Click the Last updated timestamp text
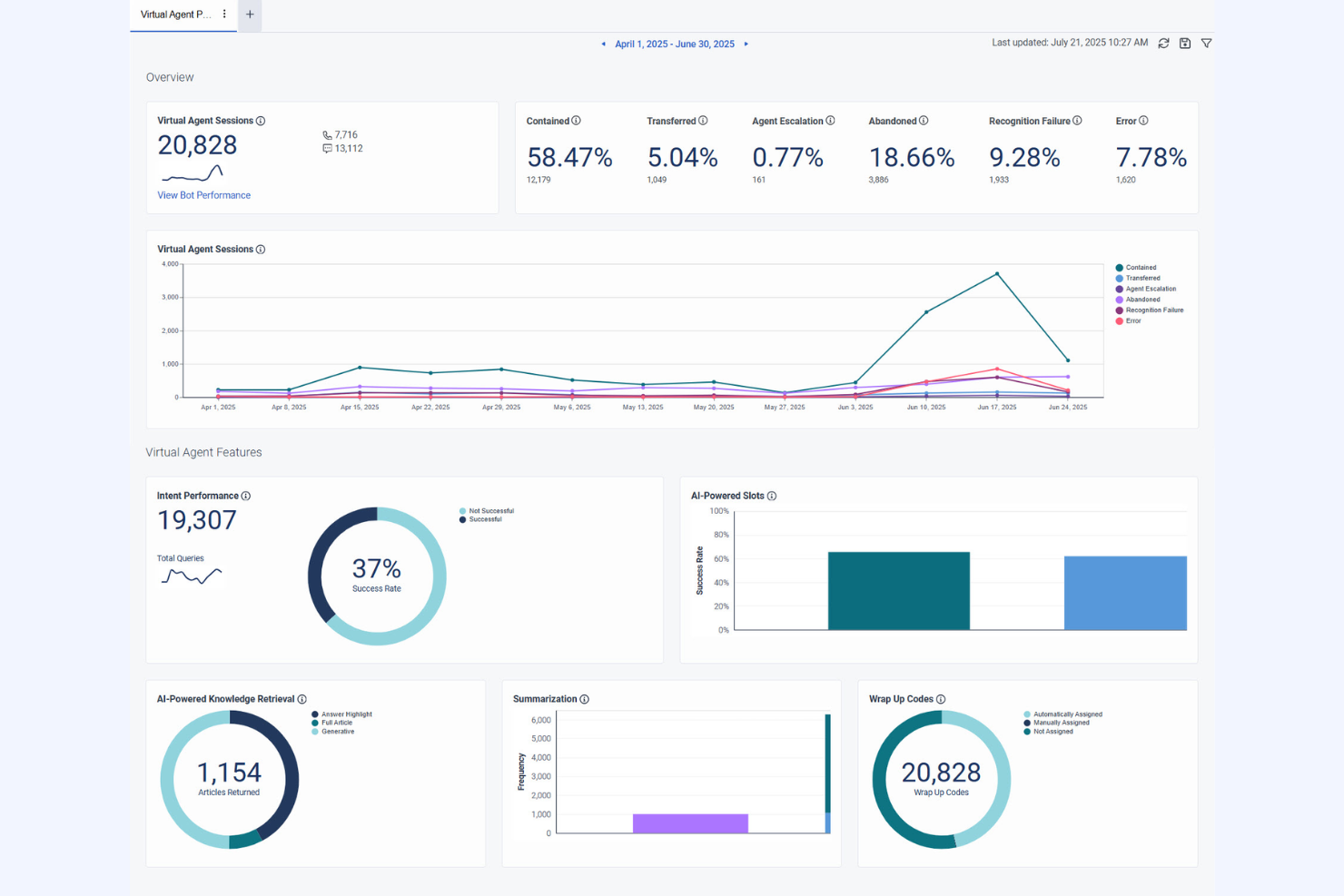The width and height of the screenshot is (1344, 896). [1070, 43]
